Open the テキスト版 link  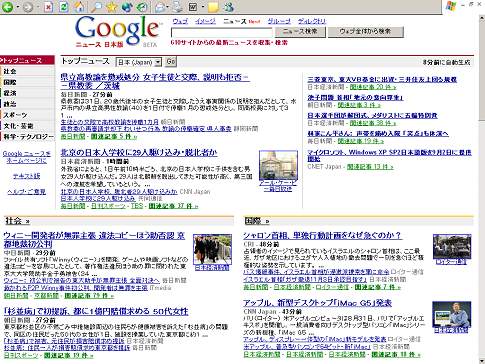pos(27,176)
